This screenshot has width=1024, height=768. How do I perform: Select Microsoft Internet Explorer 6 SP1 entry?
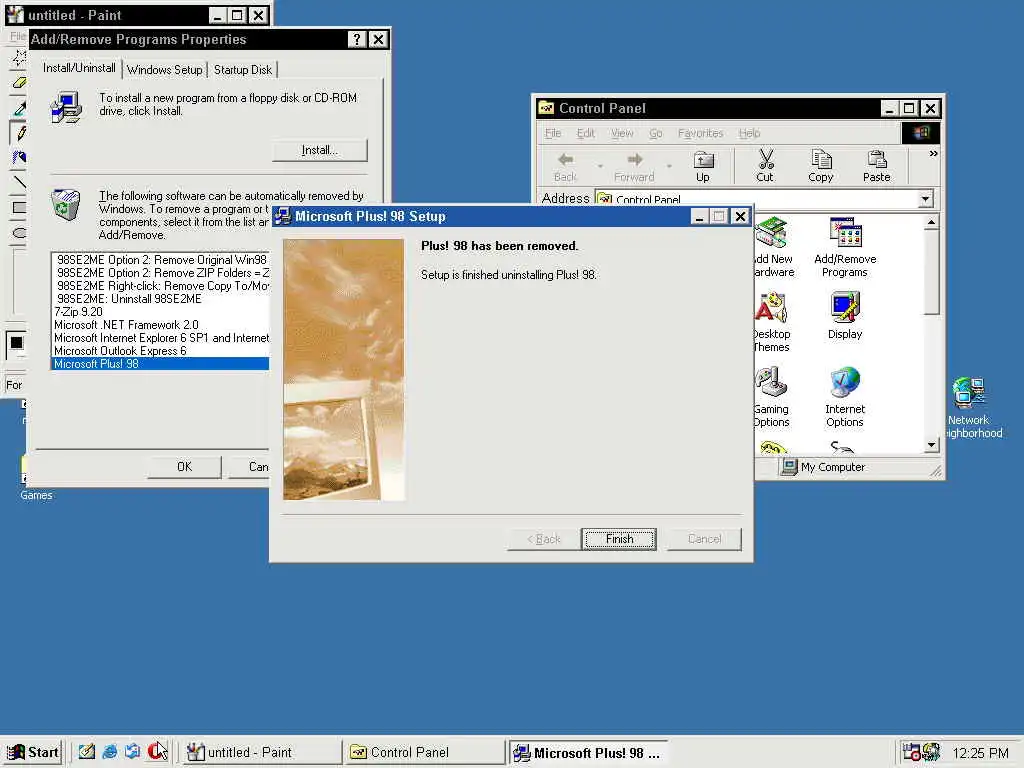[160, 338]
